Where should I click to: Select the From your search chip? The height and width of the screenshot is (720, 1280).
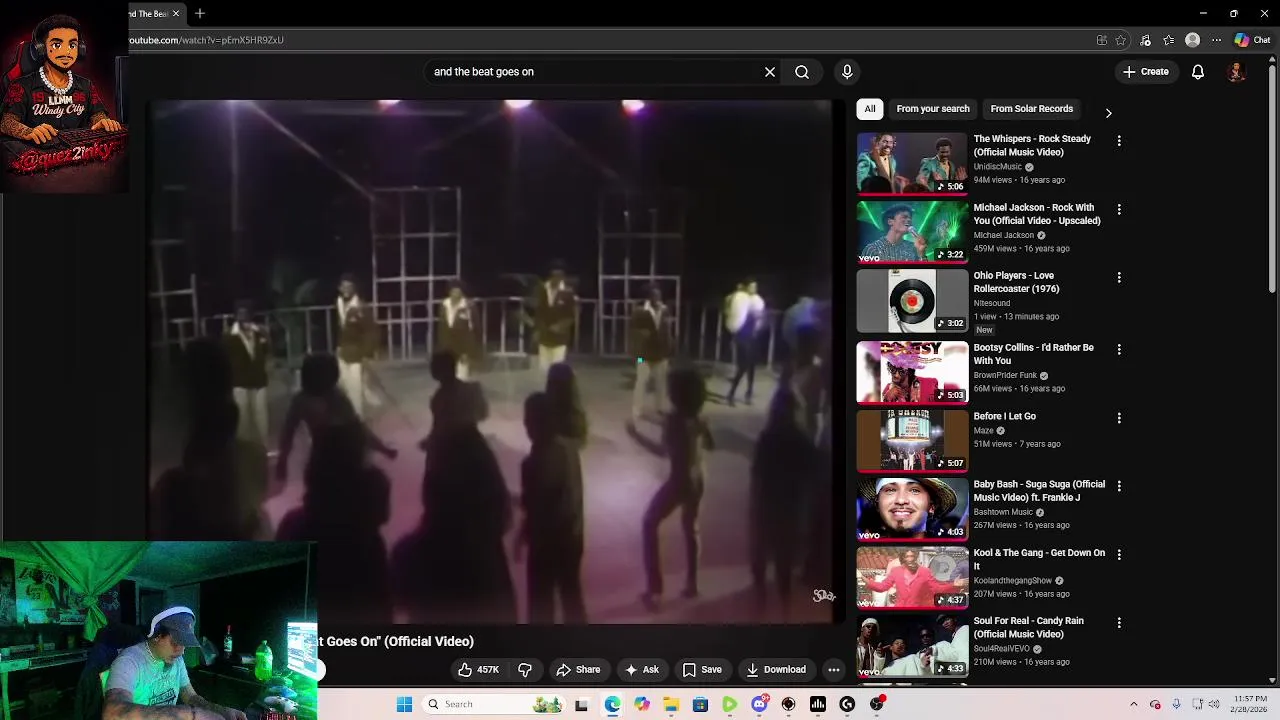pyautogui.click(x=933, y=109)
